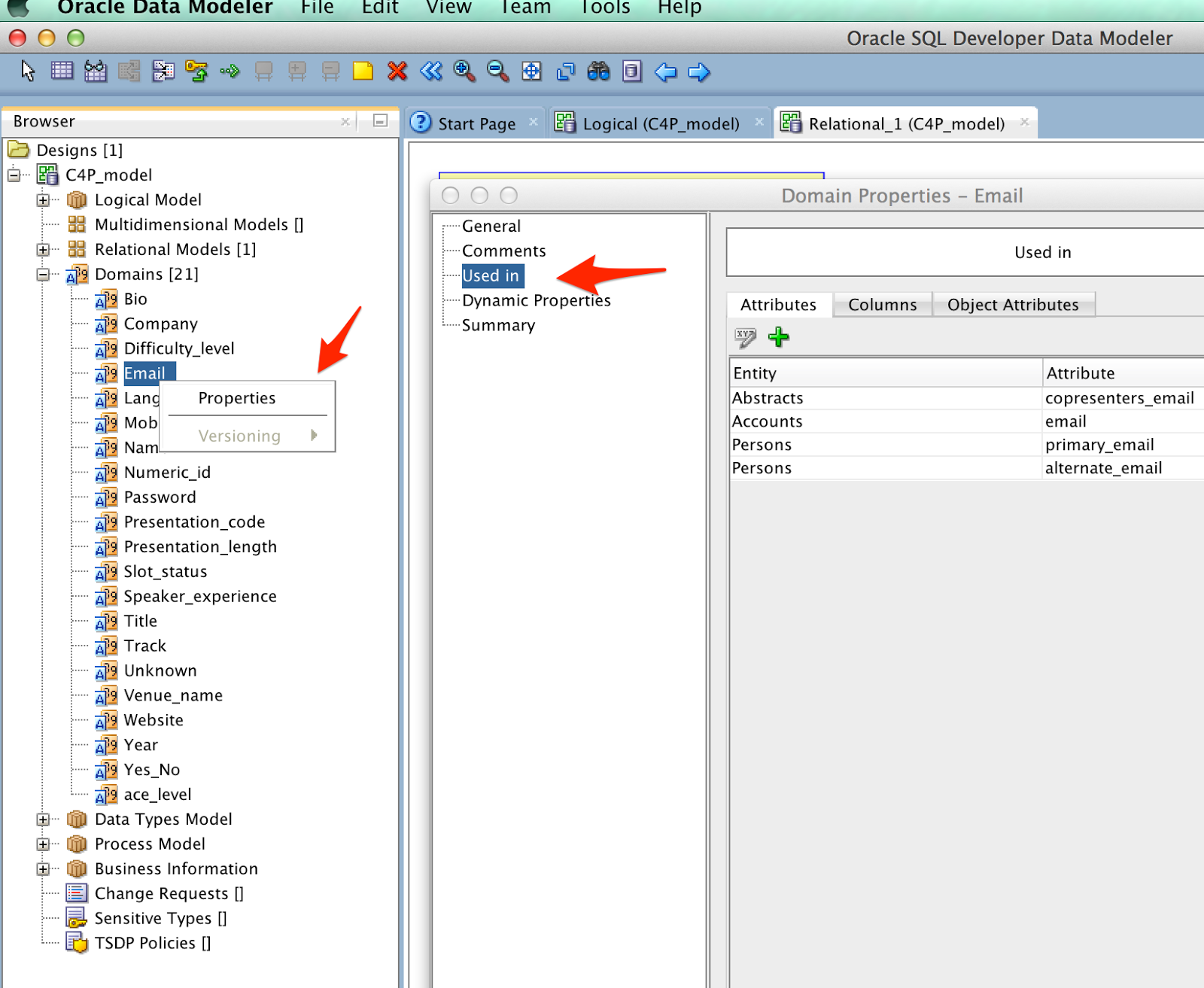Expand the Relational Models node

[43, 250]
